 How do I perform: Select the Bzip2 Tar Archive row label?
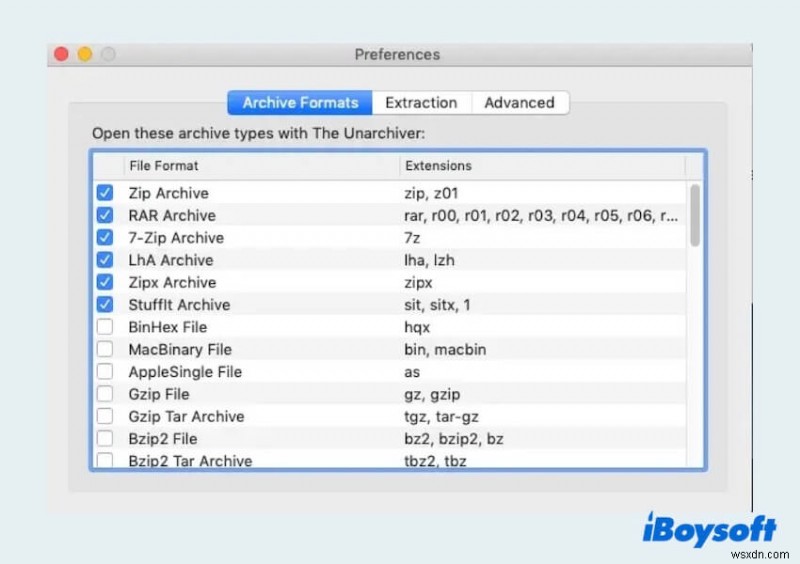click(x=190, y=461)
